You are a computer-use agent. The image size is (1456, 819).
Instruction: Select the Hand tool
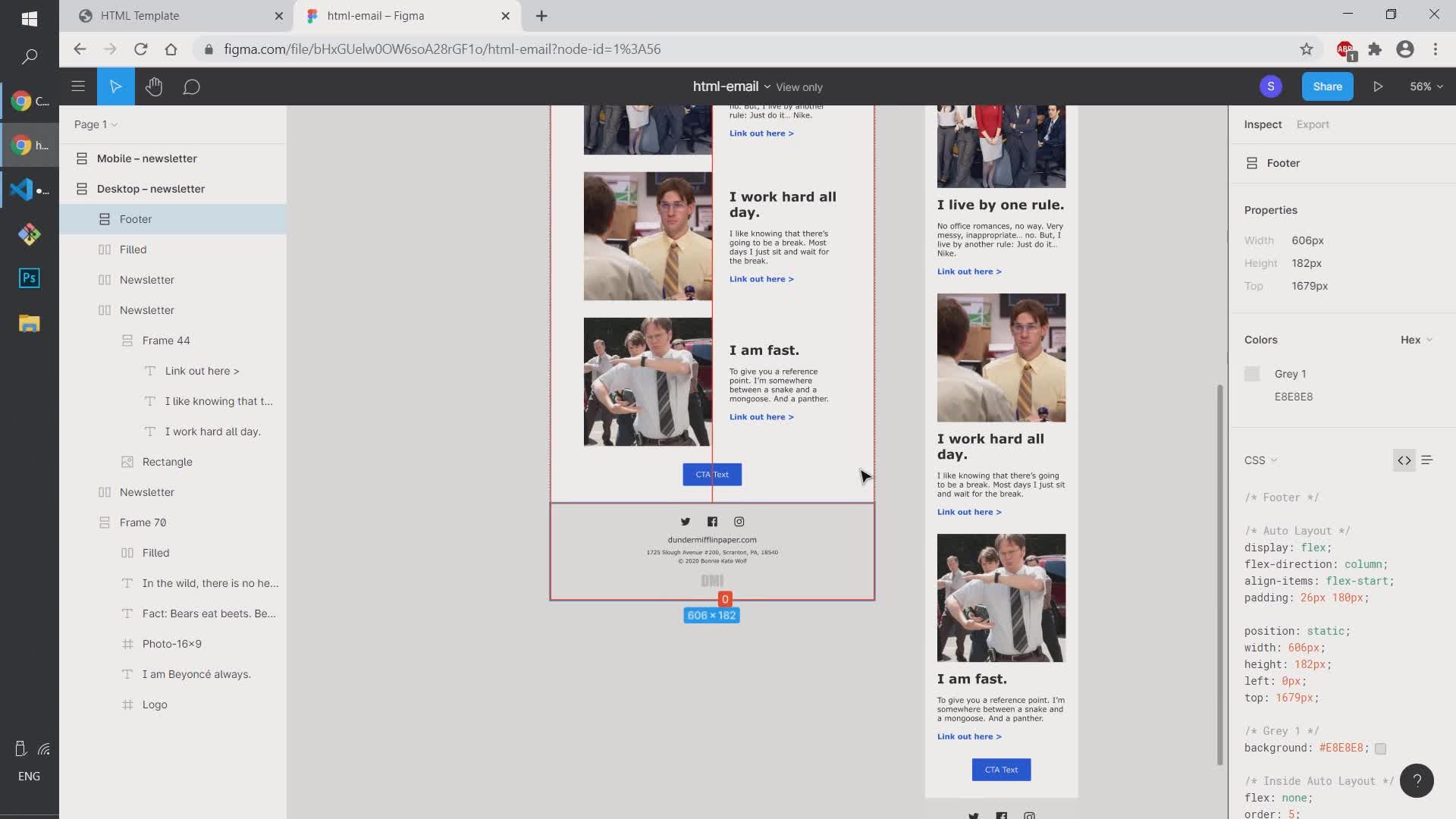(x=154, y=86)
